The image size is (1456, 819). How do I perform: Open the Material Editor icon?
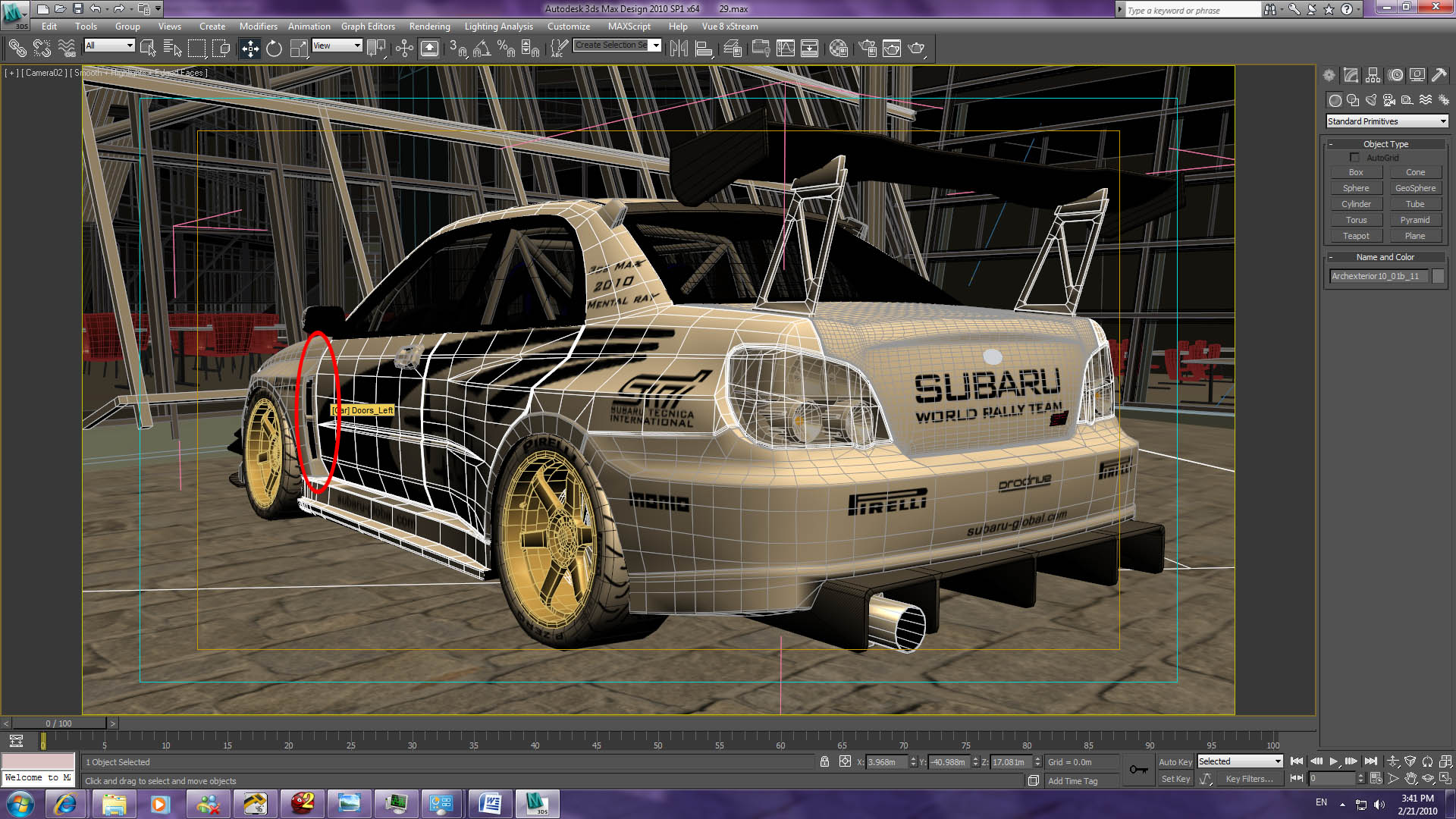(839, 49)
